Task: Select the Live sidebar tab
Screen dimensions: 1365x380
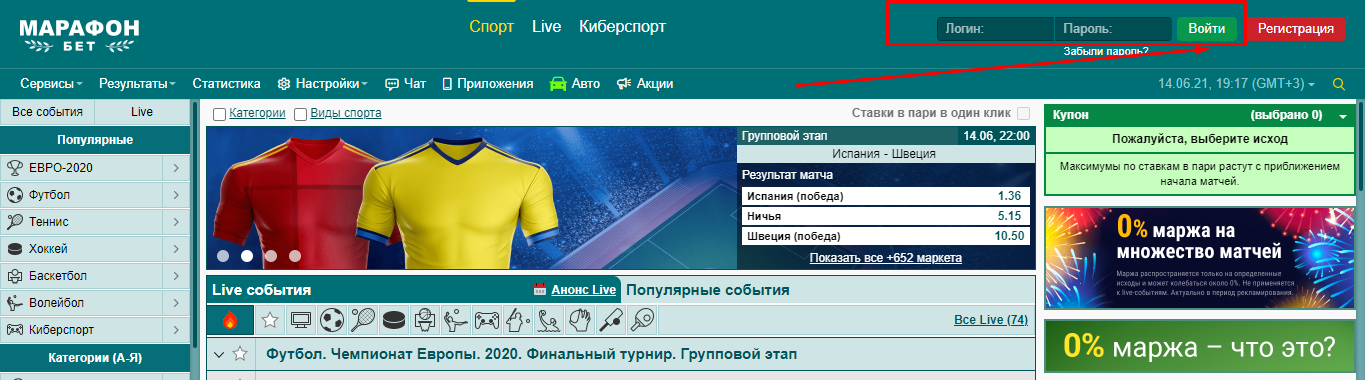Action: [x=143, y=112]
